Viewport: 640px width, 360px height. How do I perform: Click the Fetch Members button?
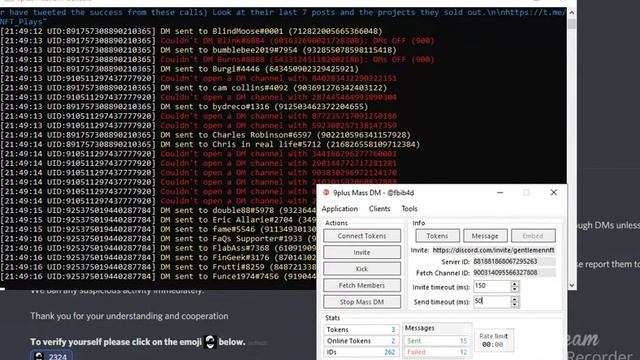click(362, 285)
